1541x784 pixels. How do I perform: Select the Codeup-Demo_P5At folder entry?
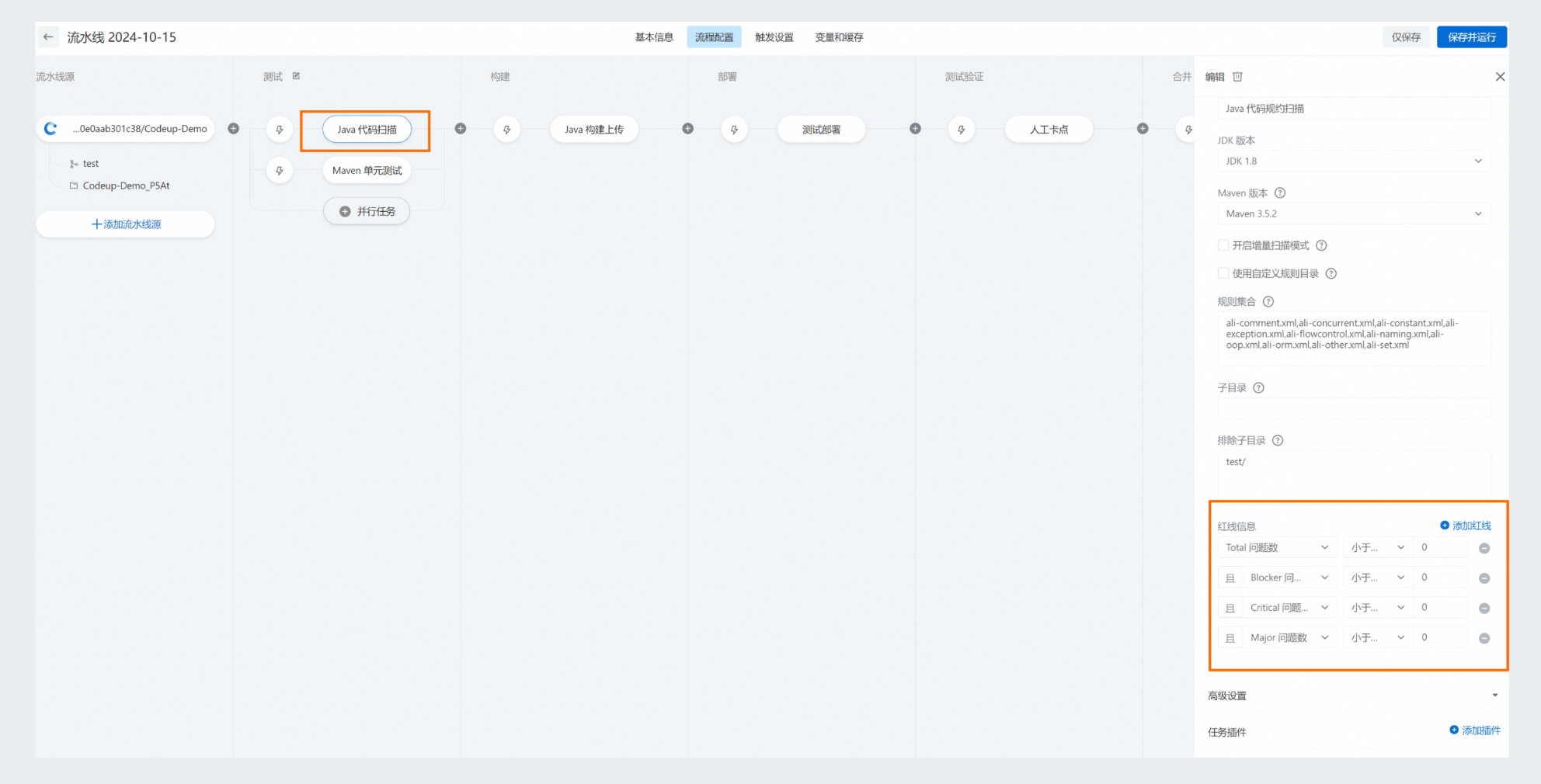[x=120, y=186]
